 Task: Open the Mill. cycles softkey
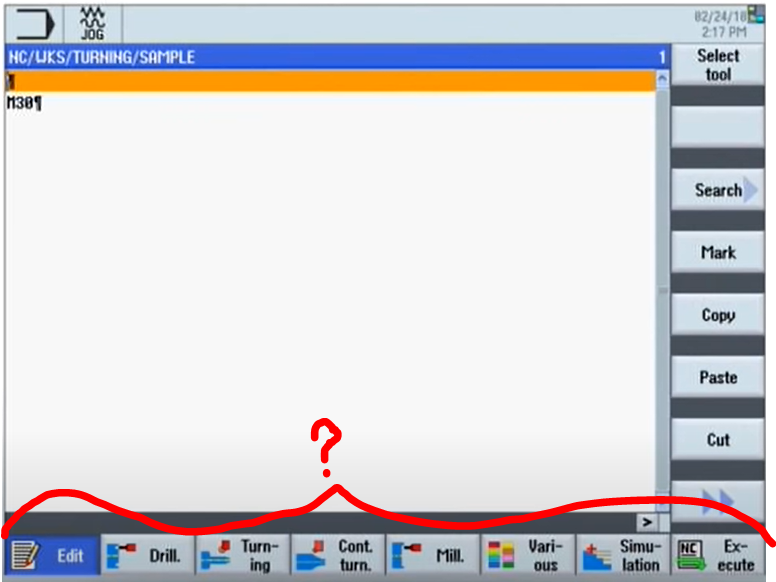point(433,555)
